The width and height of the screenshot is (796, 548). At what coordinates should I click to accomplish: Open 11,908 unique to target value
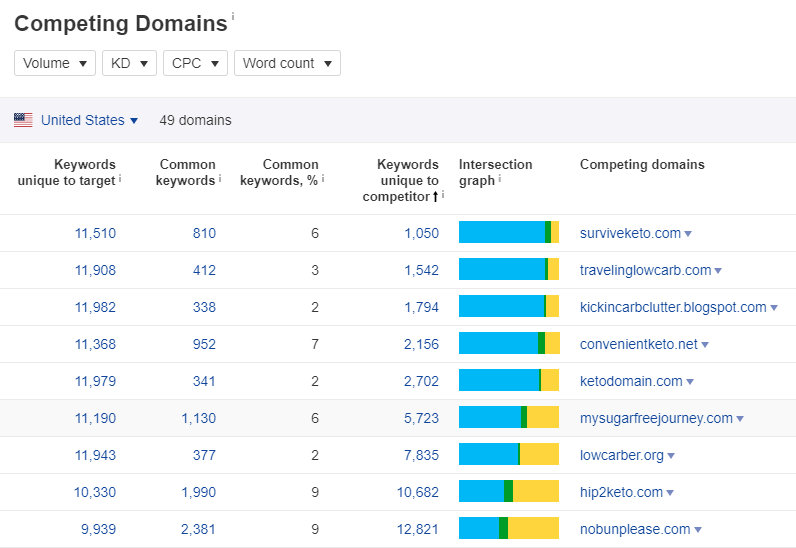point(95,270)
